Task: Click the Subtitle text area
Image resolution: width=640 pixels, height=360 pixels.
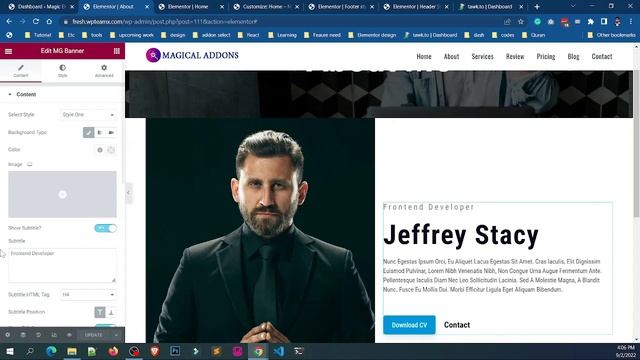Action: click(x=62, y=265)
